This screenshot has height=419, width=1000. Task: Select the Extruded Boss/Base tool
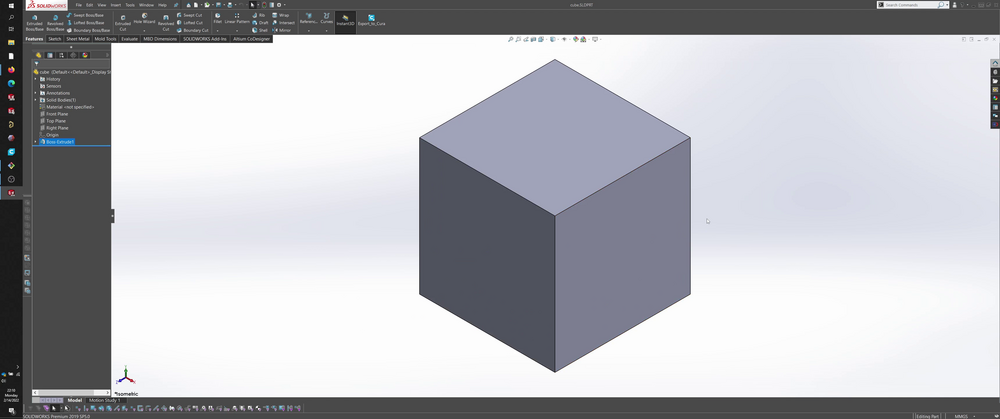(34, 22)
